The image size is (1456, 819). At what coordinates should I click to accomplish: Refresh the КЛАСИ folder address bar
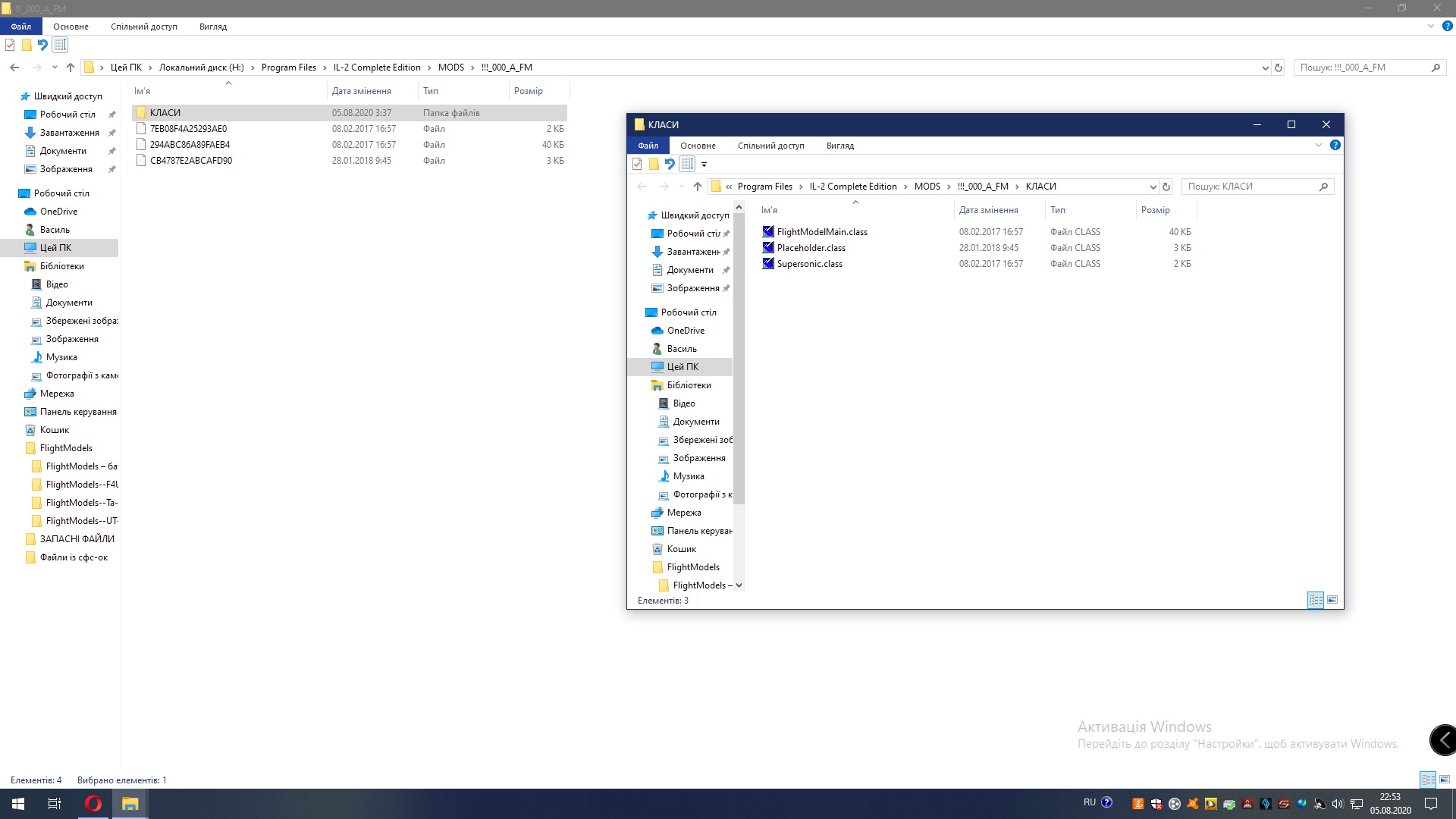click(1166, 187)
